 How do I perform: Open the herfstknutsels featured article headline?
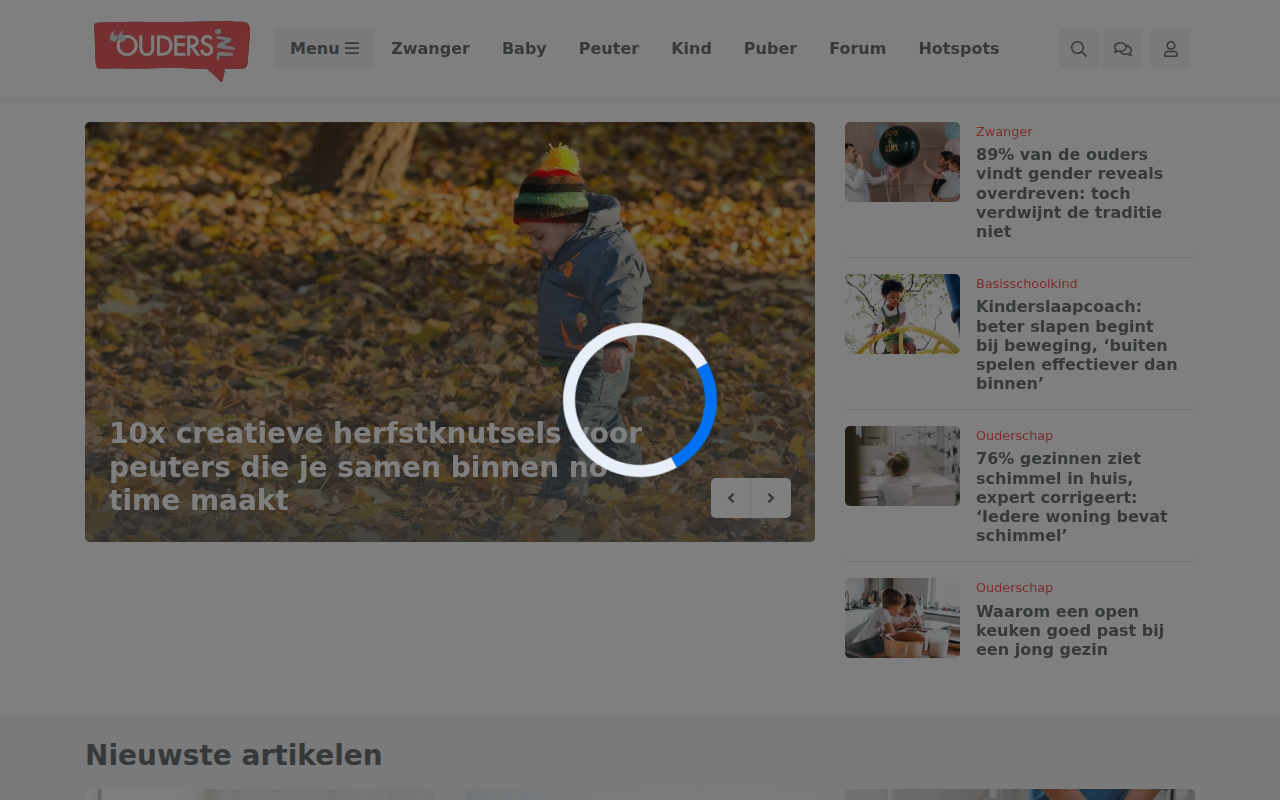click(x=376, y=467)
